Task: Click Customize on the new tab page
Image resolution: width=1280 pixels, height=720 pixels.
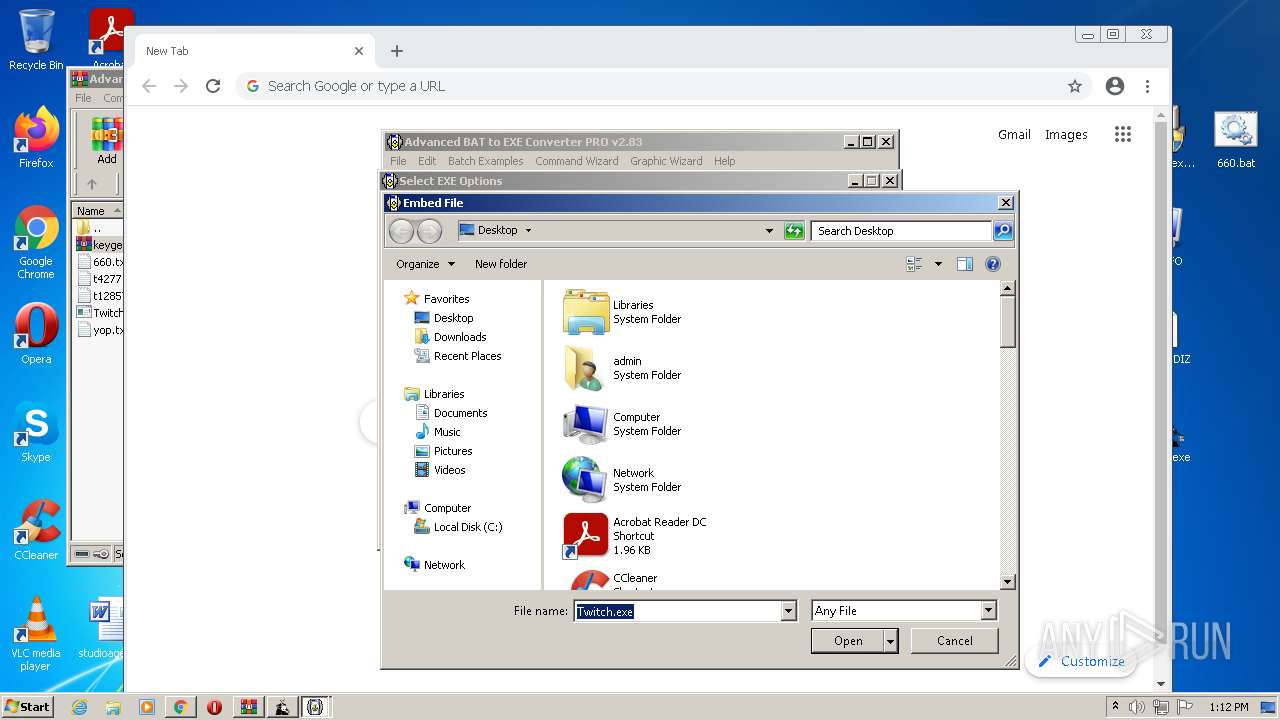Action: [1081, 661]
